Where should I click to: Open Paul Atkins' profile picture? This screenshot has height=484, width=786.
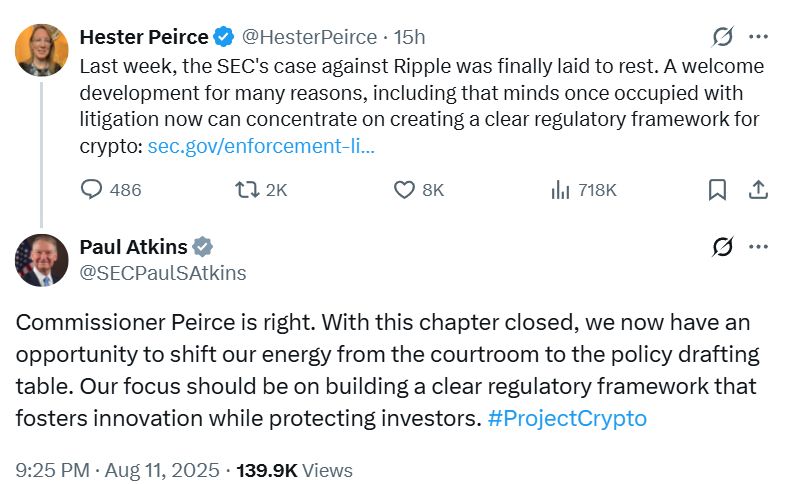[x=41, y=259]
